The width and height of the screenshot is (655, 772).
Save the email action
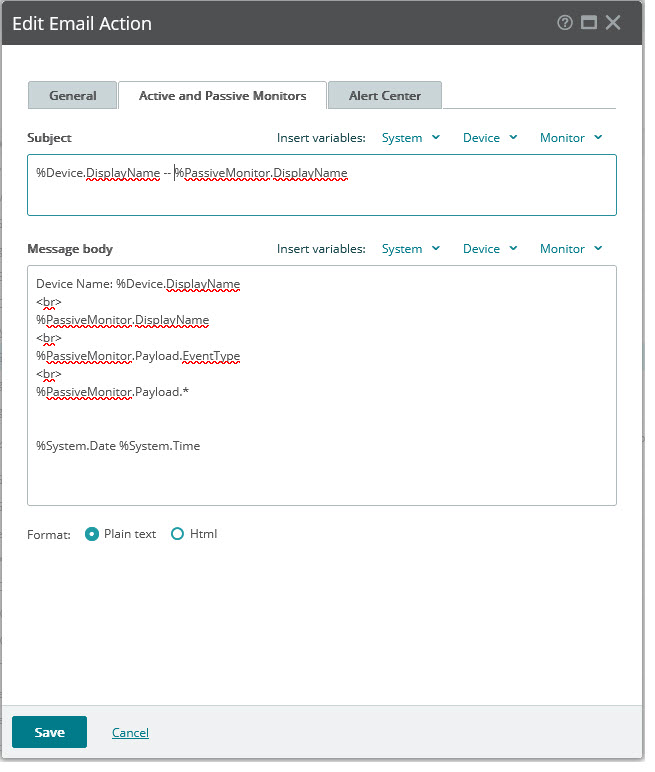point(49,732)
